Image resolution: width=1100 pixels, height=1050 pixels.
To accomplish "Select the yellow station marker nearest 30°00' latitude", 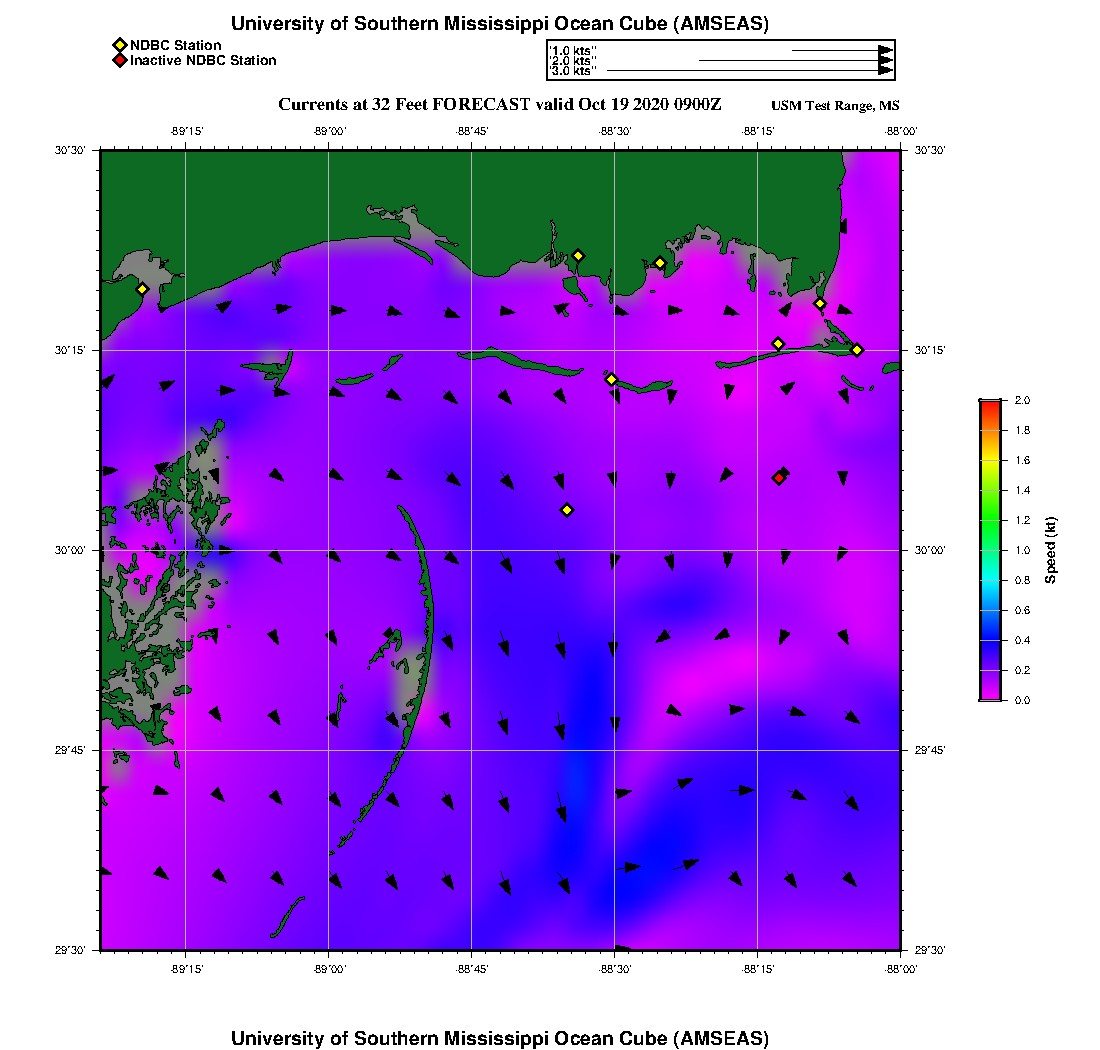I will (567, 510).
